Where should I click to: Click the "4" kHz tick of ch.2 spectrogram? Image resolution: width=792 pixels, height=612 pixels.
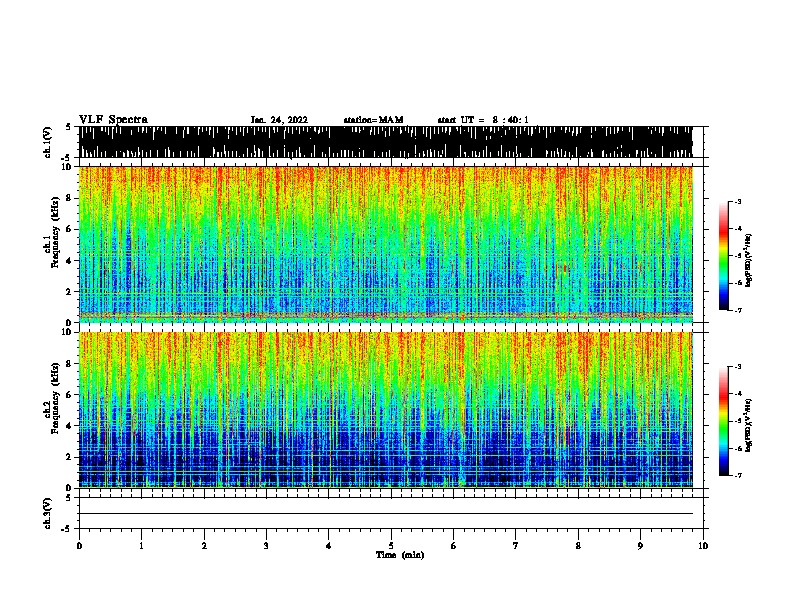[x=70, y=426]
